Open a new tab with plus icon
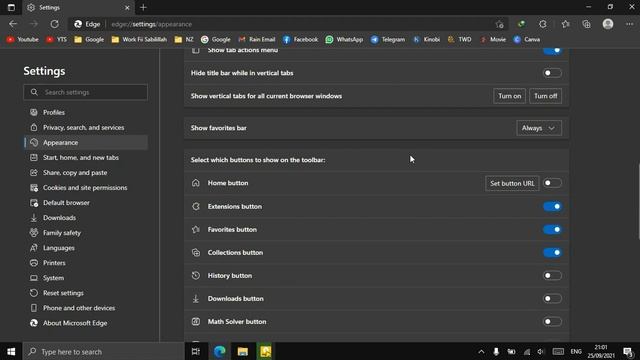The width and height of the screenshot is (640, 360). click(143, 7)
